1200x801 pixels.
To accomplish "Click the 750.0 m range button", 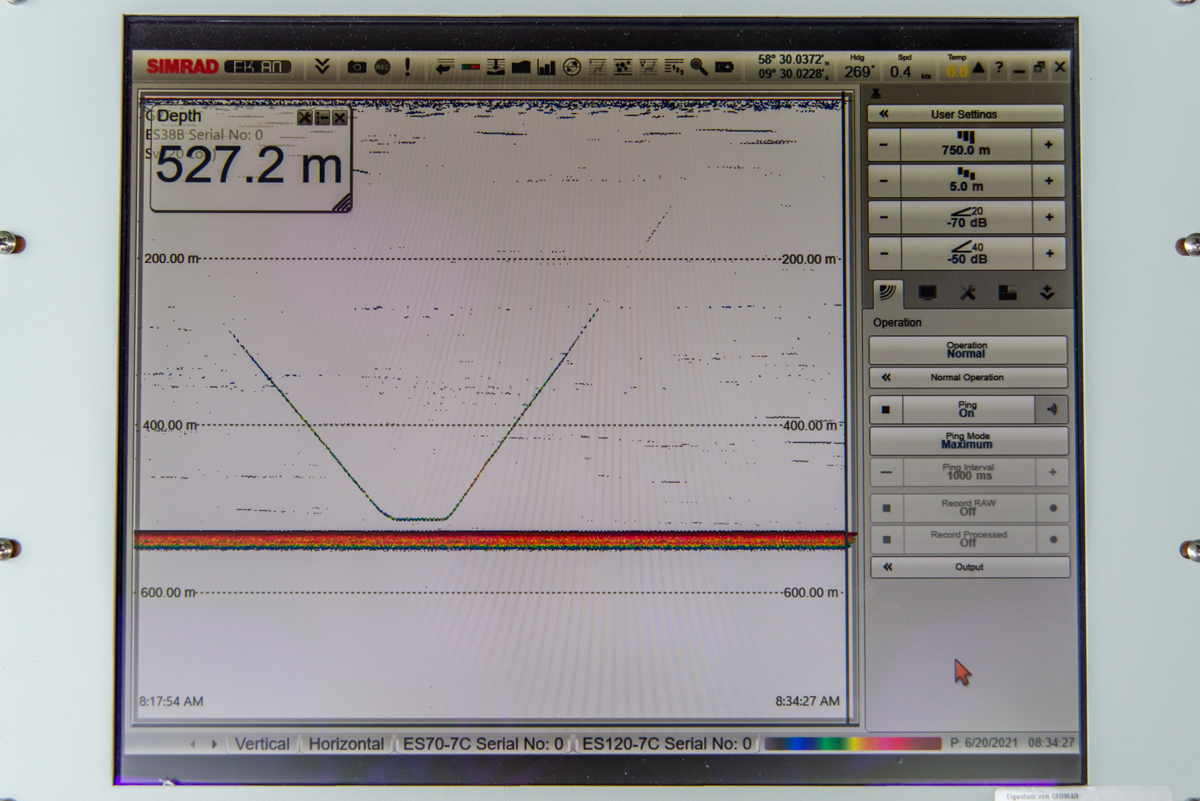I will [966, 145].
